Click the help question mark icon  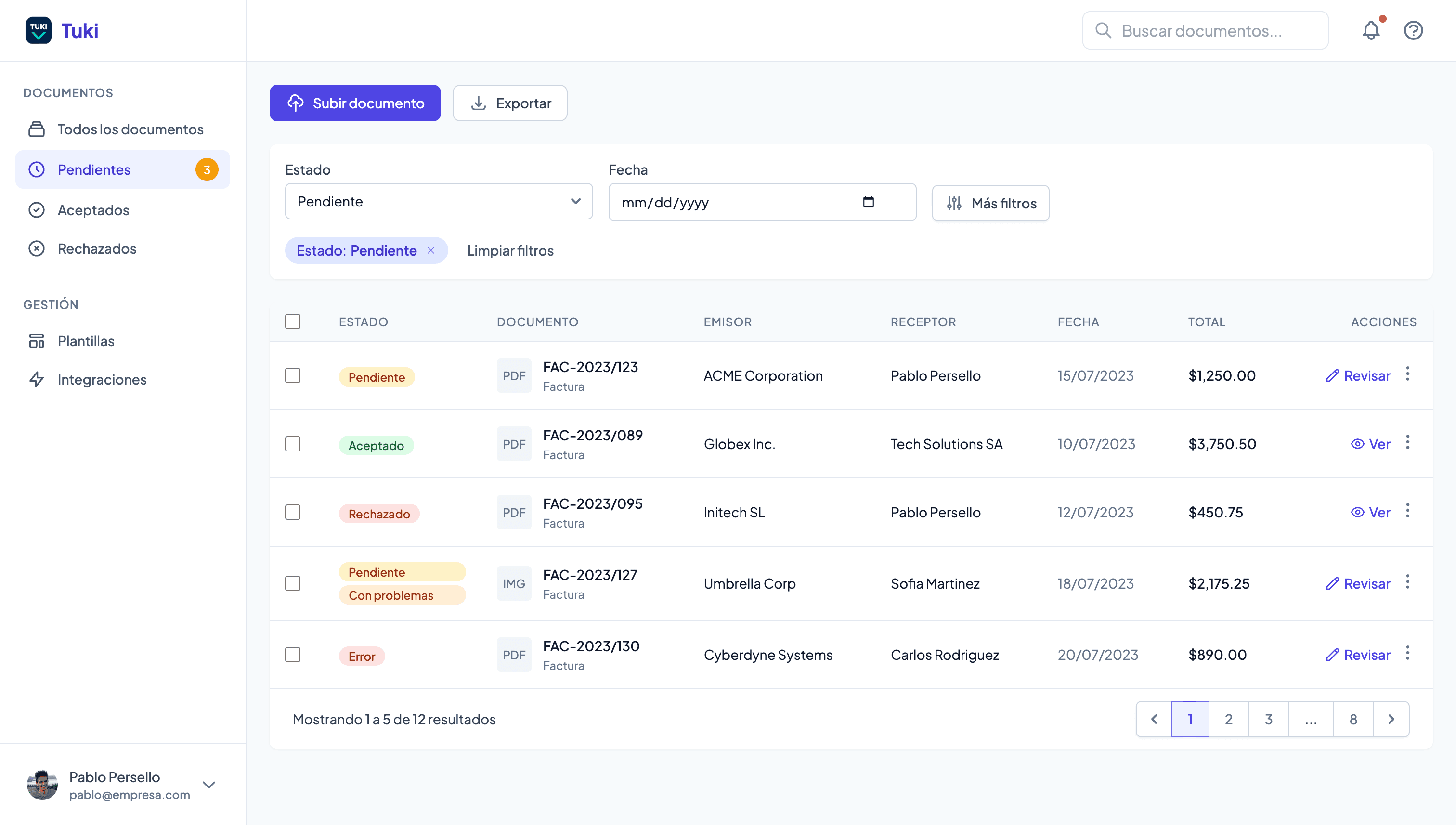coord(1414,30)
